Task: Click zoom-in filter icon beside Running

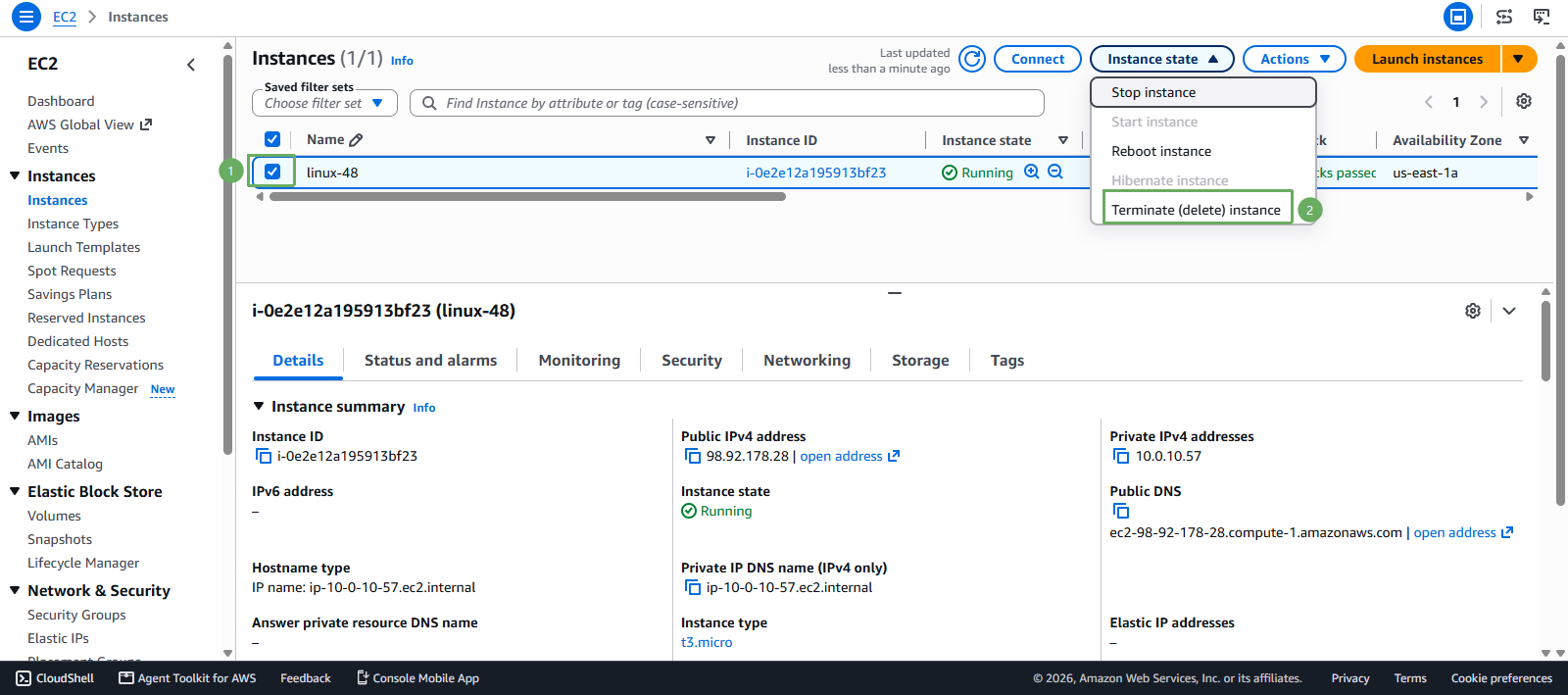Action: tap(1032, 172)
